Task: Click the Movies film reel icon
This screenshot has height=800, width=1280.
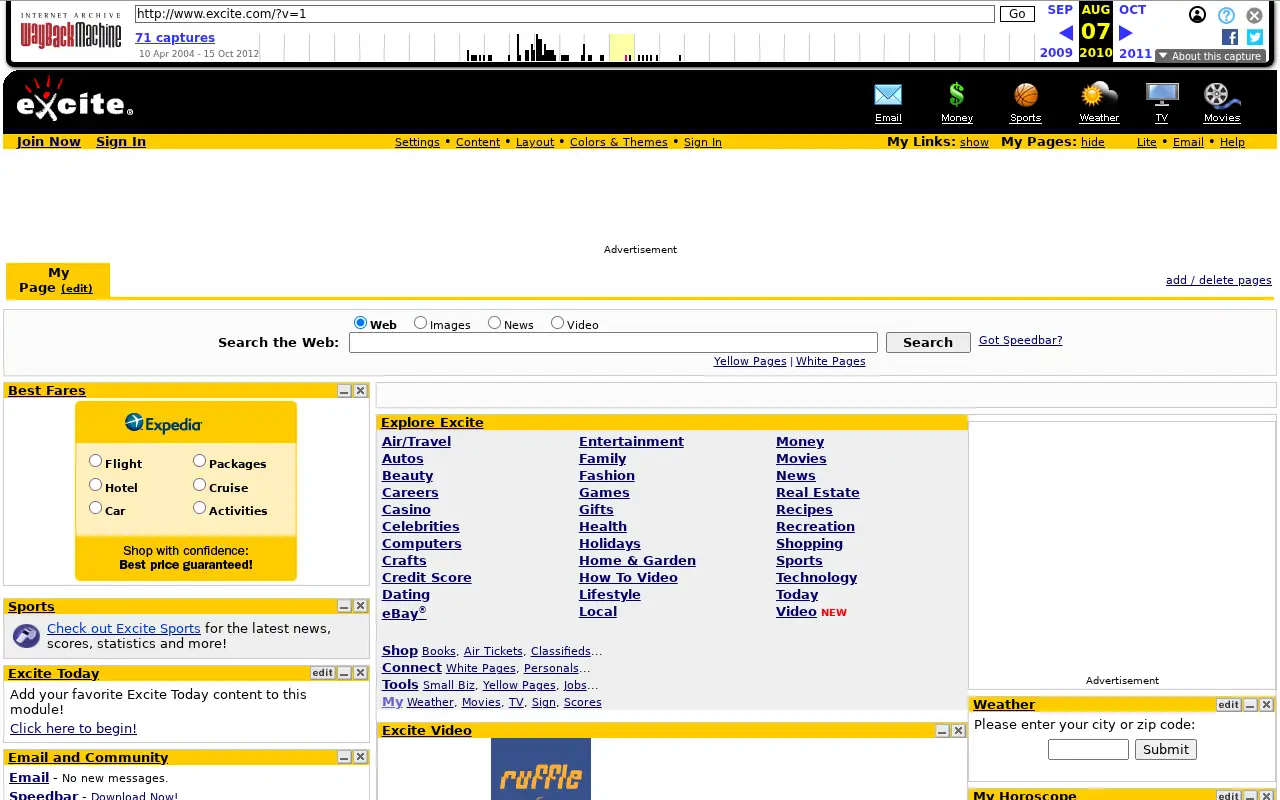Action: 1222,95
